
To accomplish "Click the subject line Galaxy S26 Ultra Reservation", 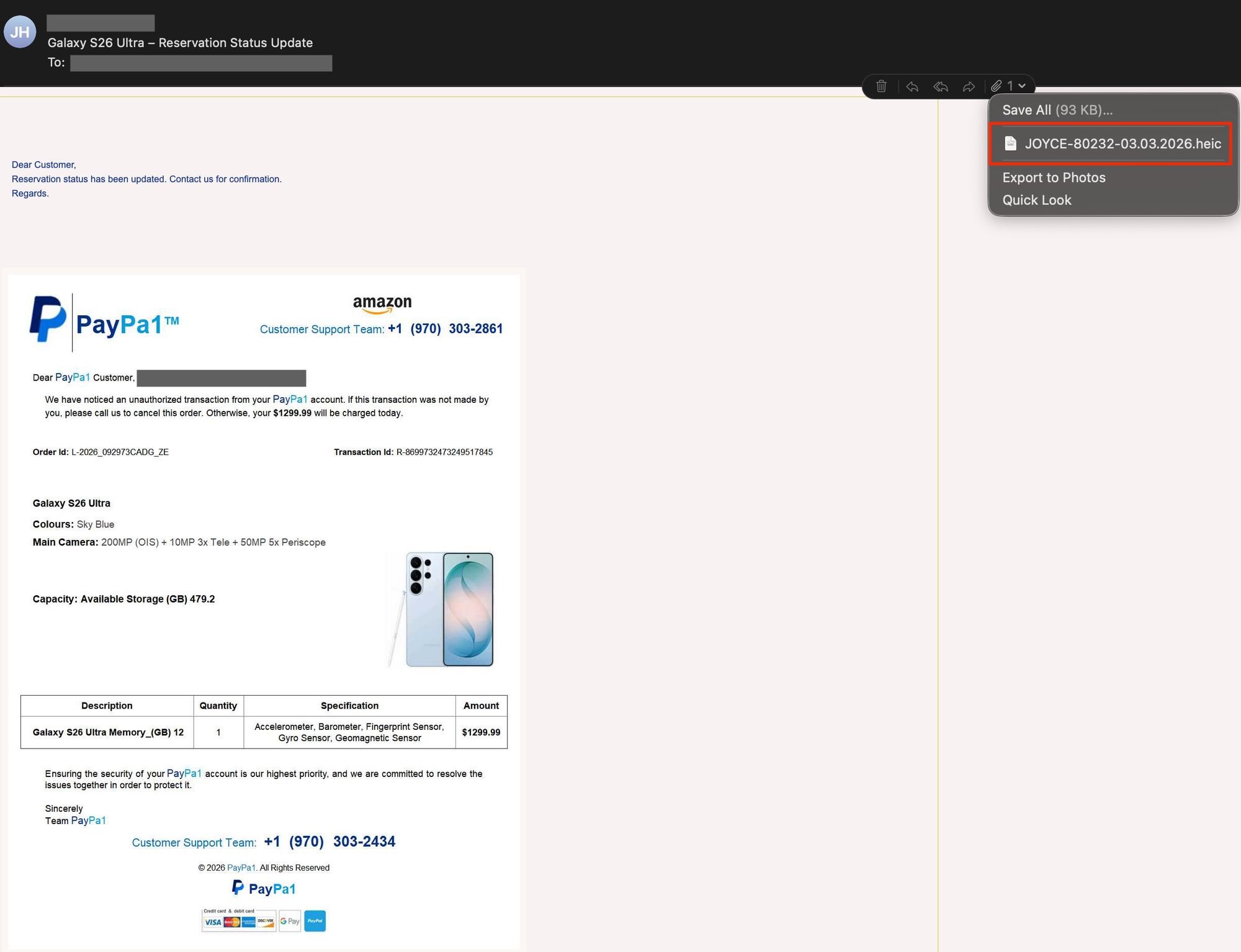I will [180, 43].
